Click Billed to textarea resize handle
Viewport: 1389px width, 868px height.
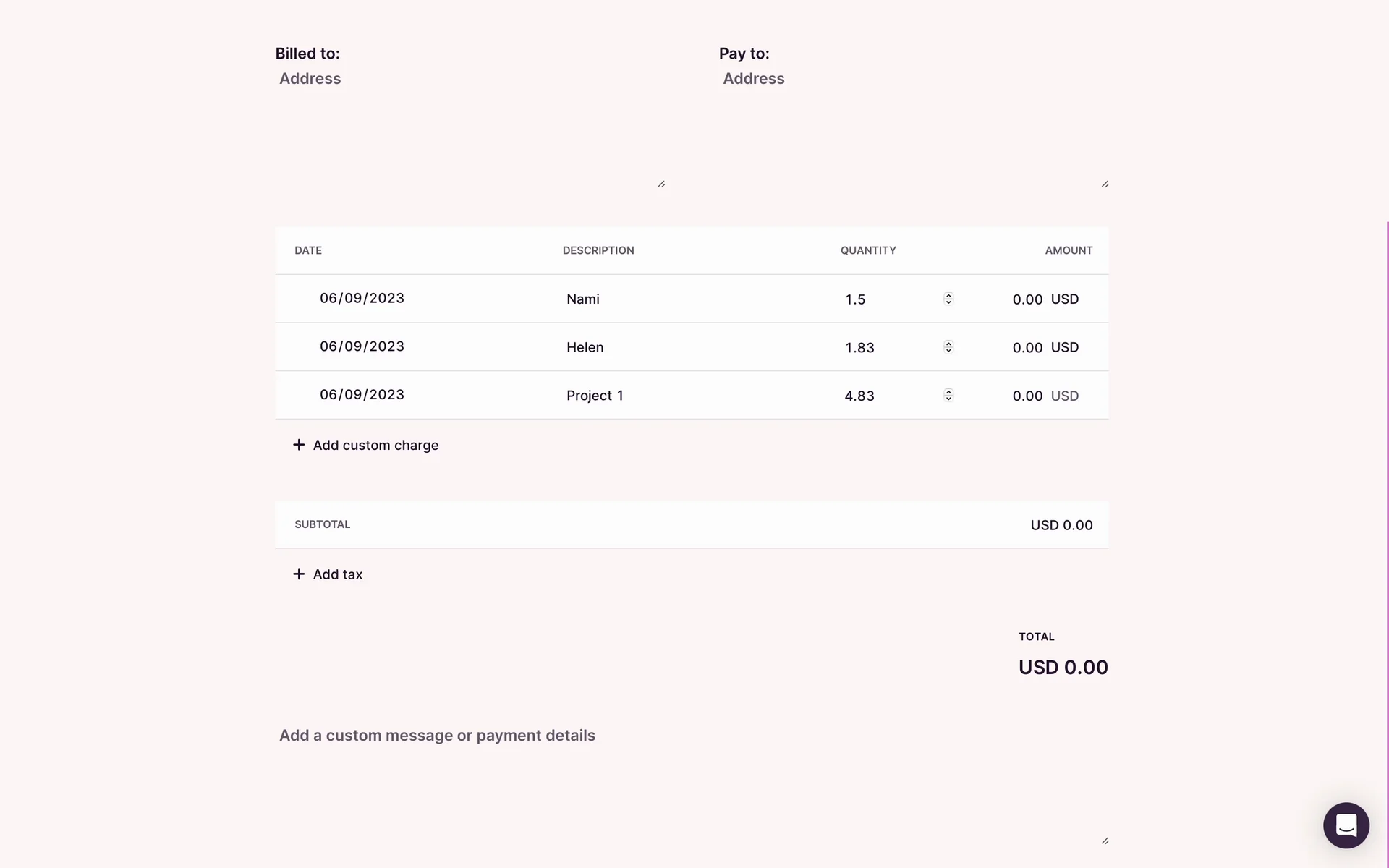coord(661,184)
